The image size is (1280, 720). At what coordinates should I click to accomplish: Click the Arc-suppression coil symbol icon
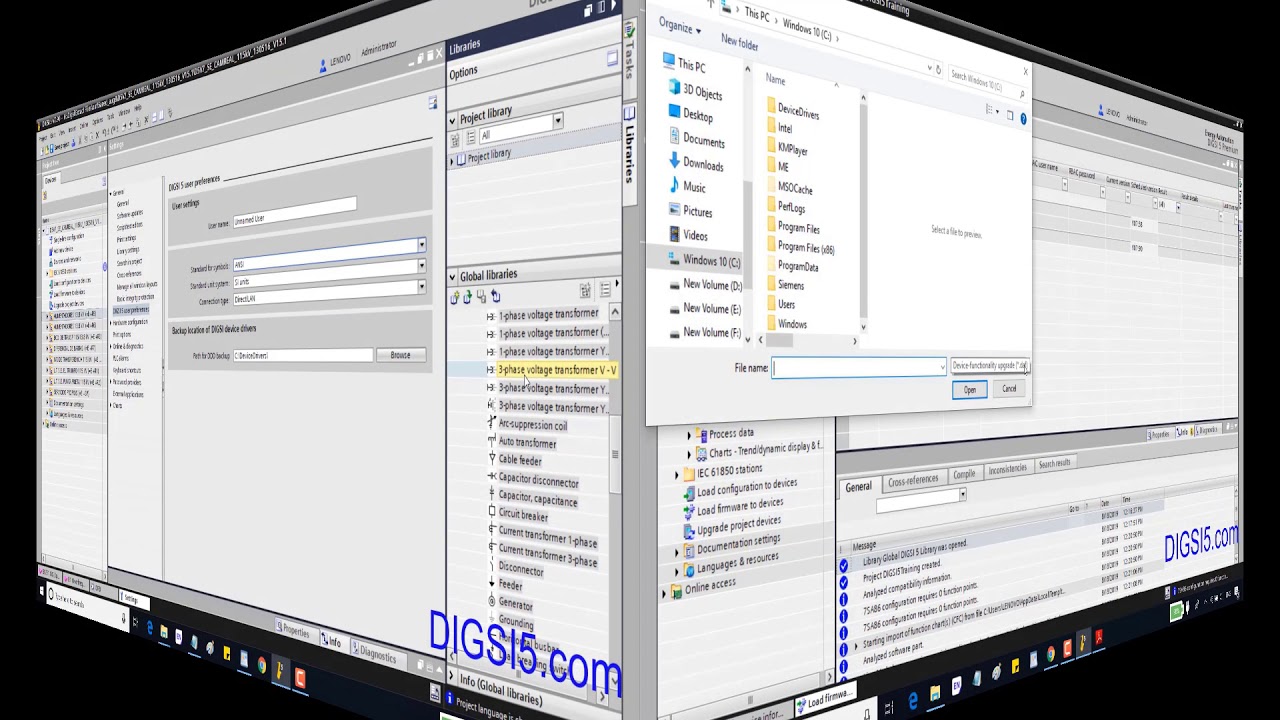[x=491, y=424]
